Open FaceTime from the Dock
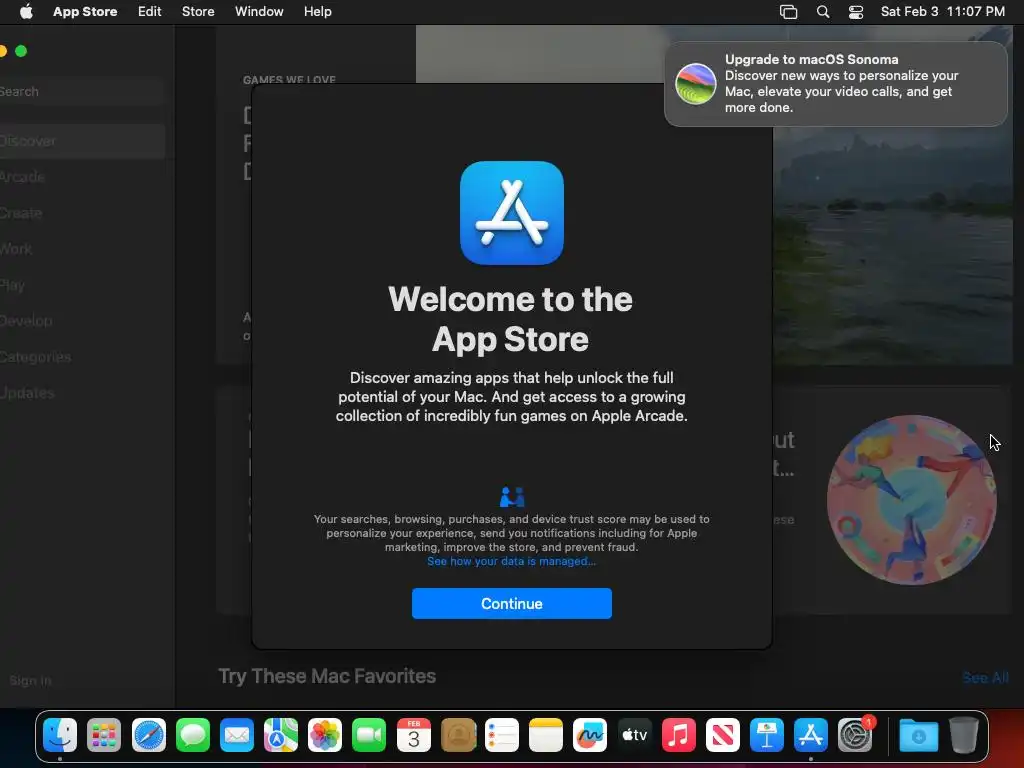This screenshot has height=768, width=1024. pos(369,735)
